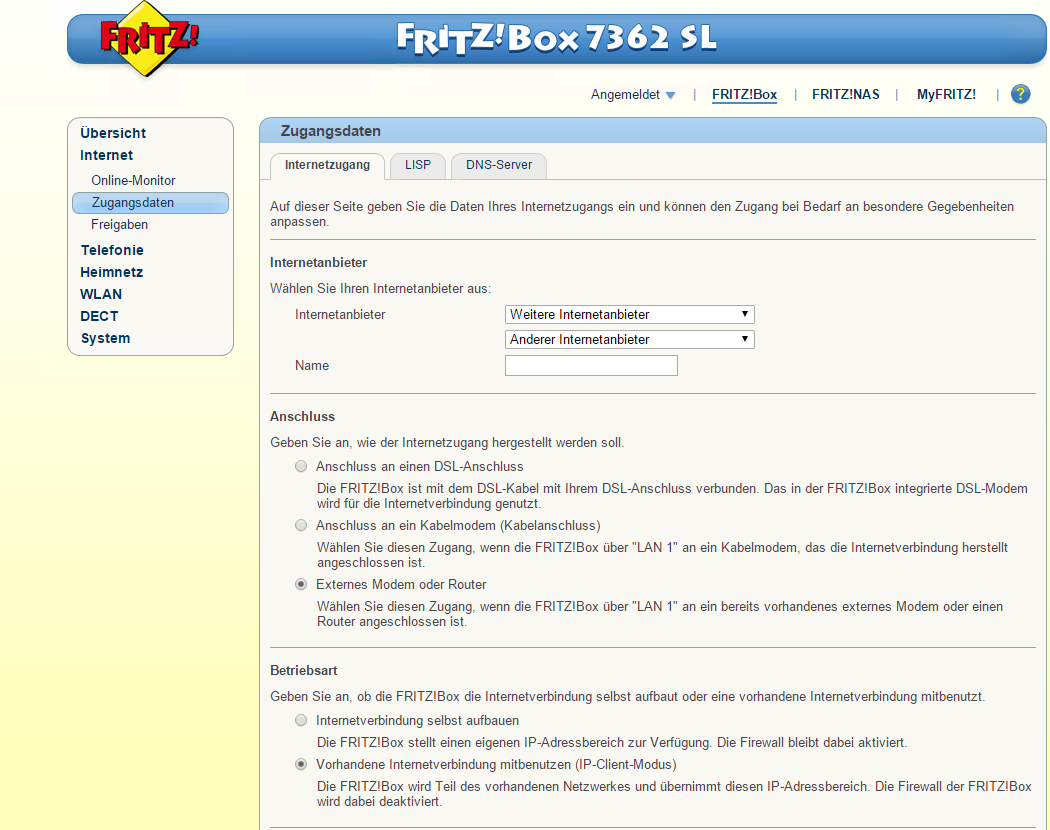Screen dimensions: 1050x830
Task: Open Online-Monitor submenu entry
Action: (x=133, y=180)
